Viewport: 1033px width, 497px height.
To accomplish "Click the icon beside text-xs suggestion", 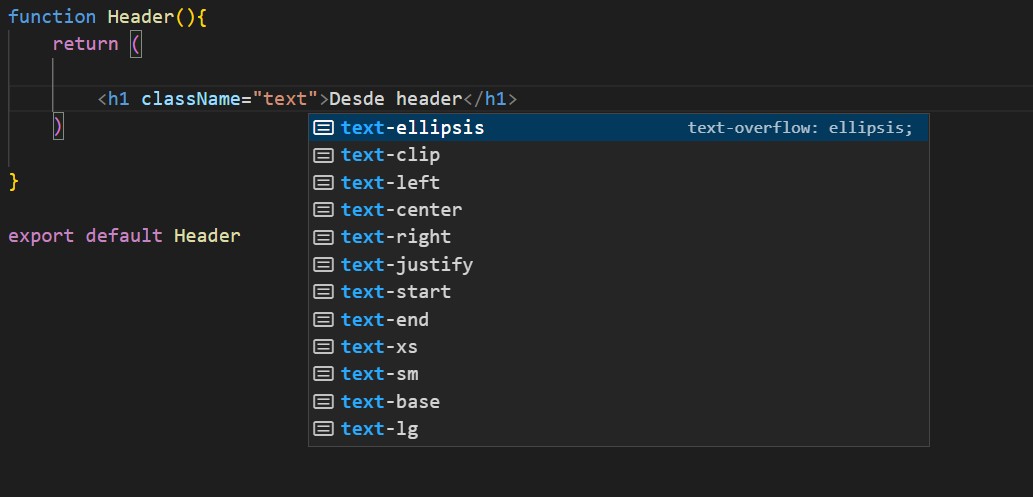I will click(x=323, y=347).
